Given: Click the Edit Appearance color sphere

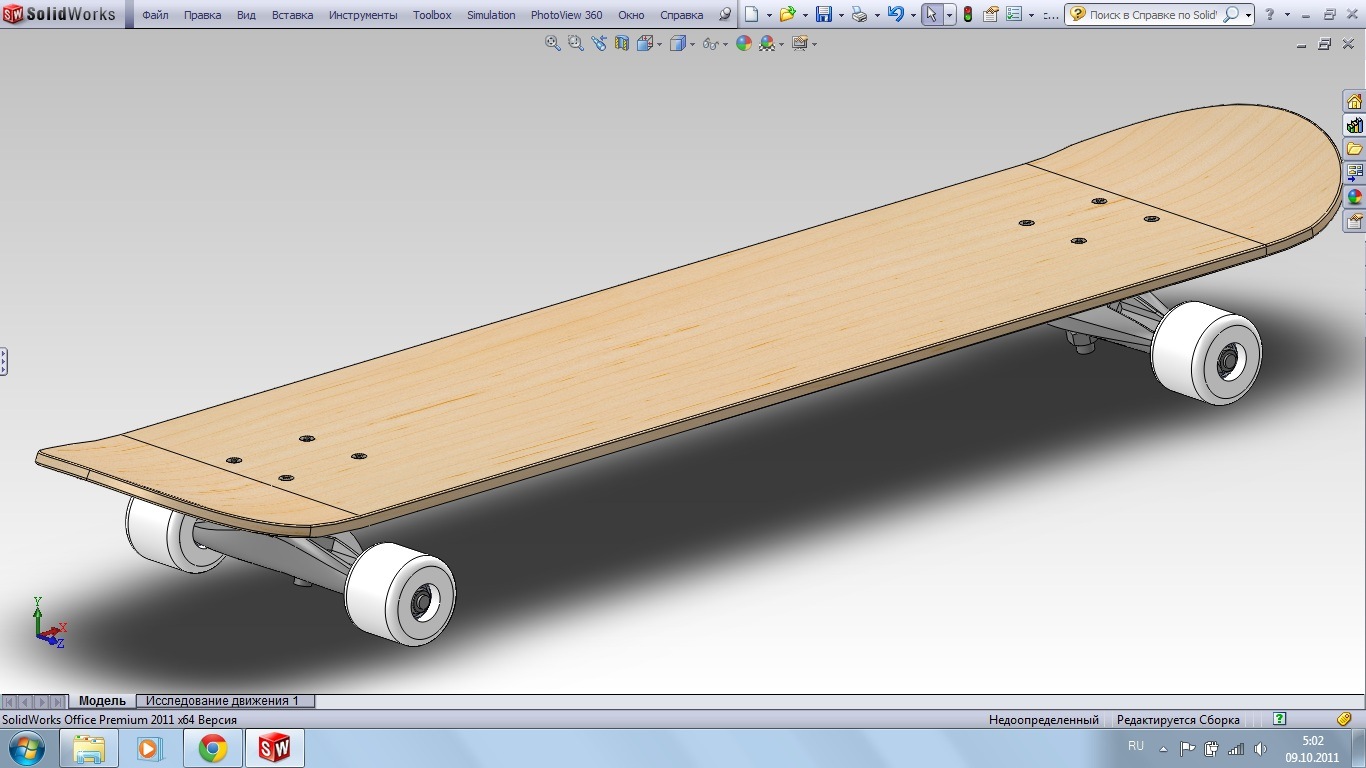Looking at the screenshot, I should click(743, 43).
